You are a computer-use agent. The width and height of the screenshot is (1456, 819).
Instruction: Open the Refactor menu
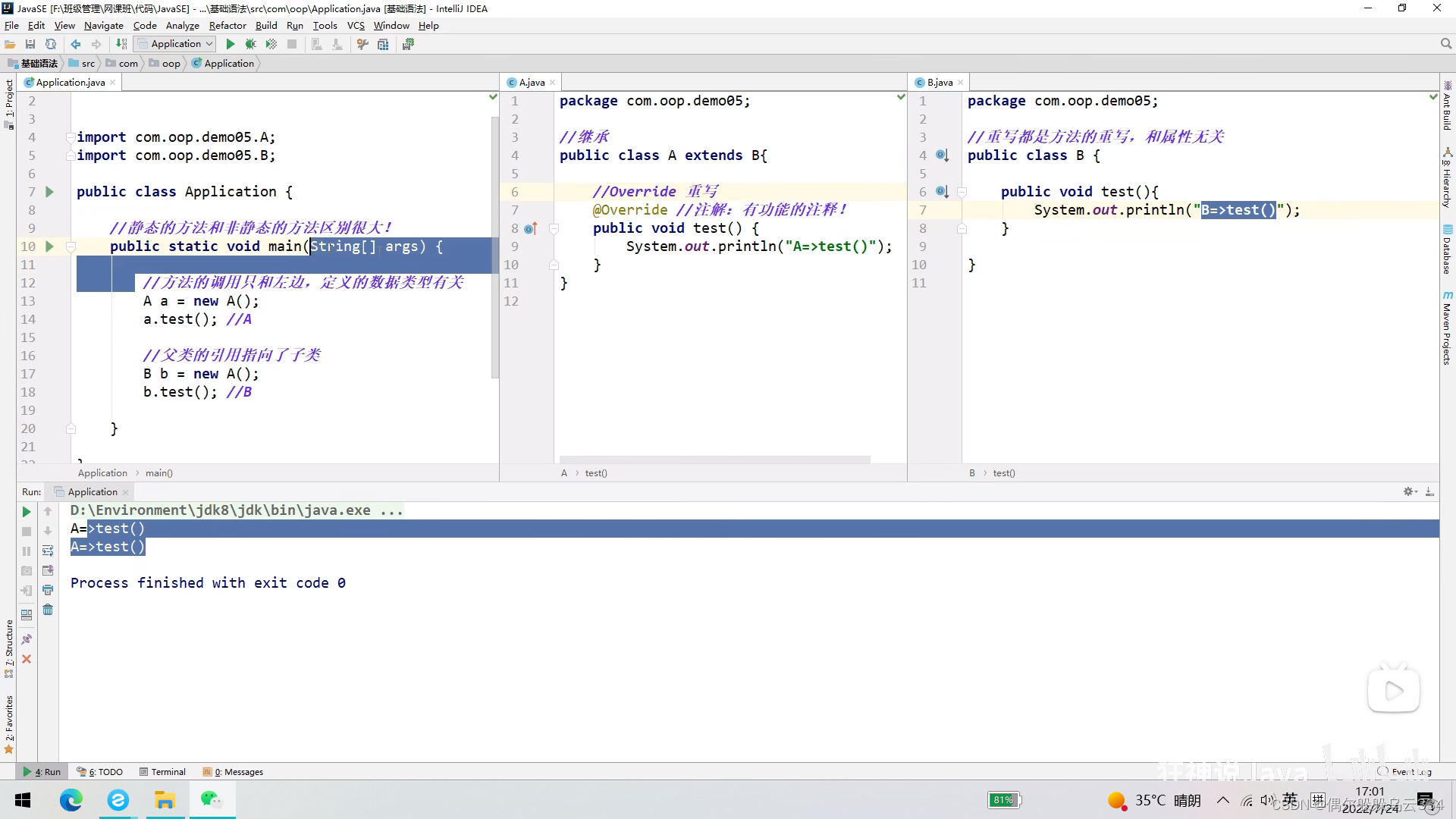click(x=227, y=25)
